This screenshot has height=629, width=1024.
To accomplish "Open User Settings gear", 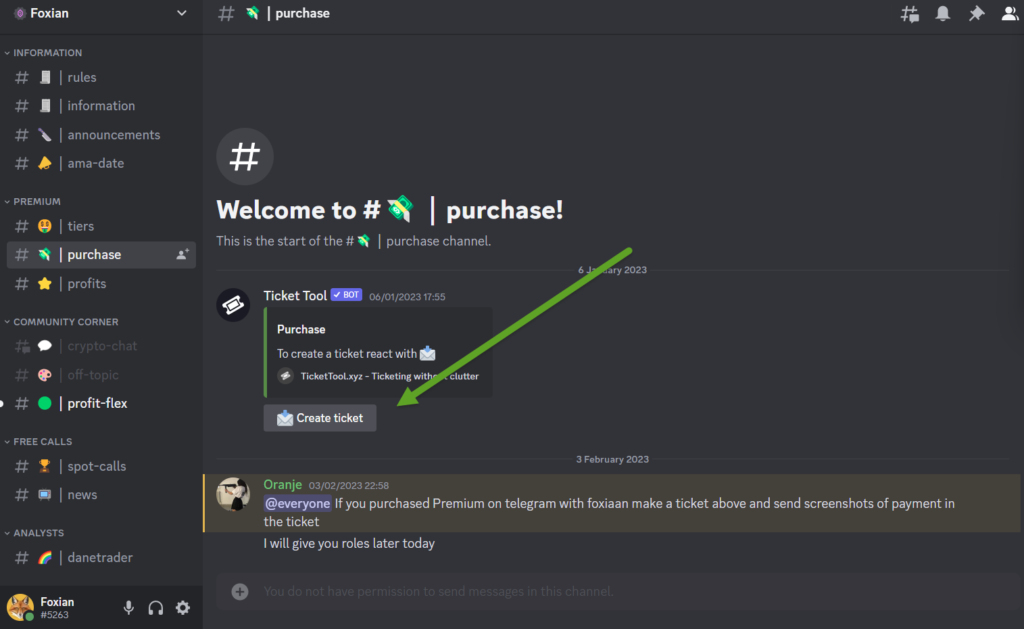I will [x=182, y=607].
